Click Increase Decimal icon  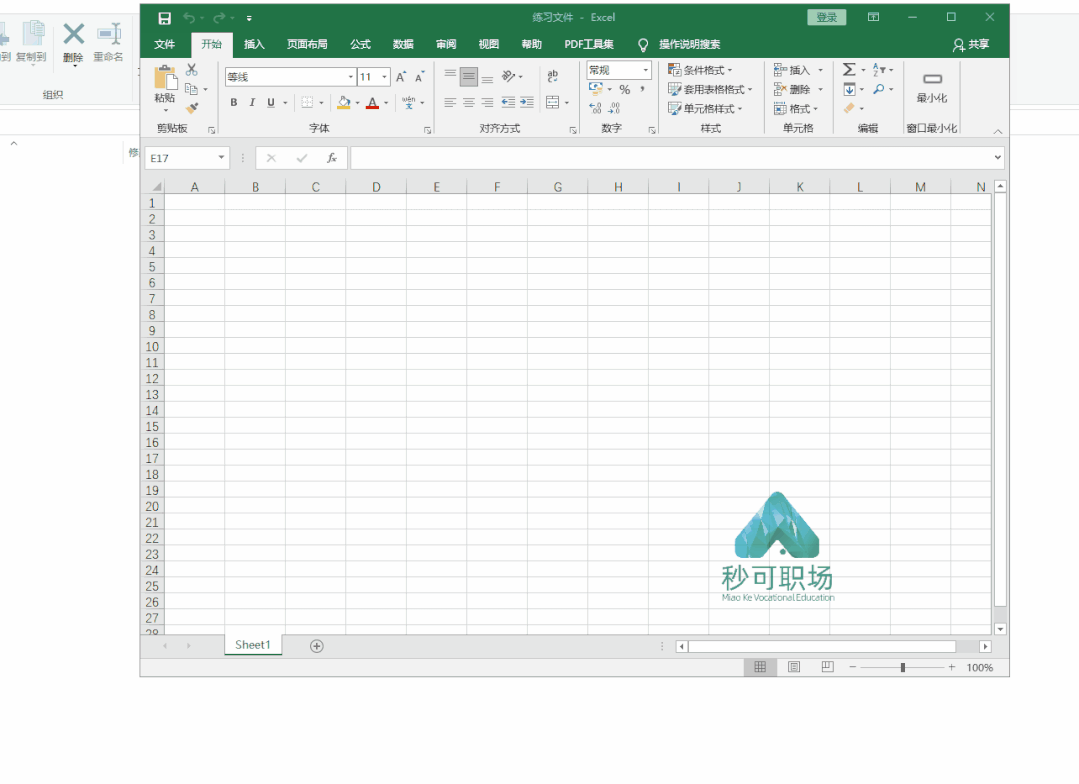tap(595, 108)
